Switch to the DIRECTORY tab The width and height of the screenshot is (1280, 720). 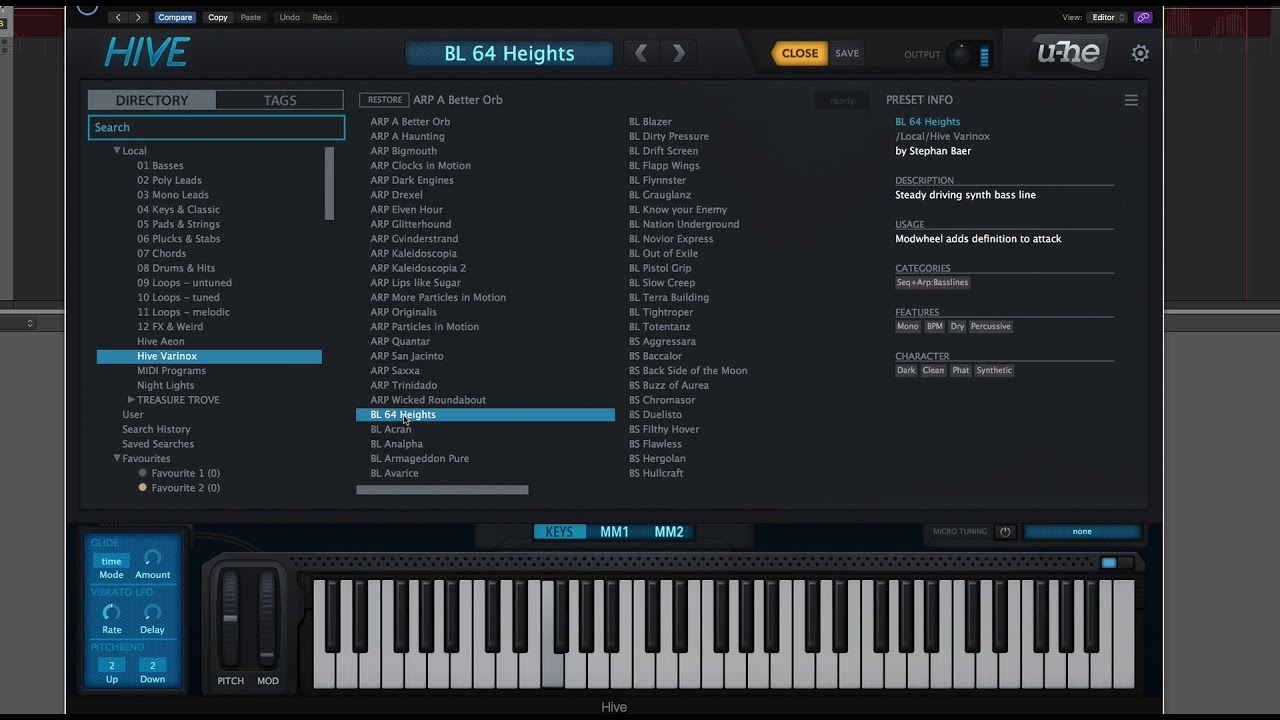click(x=152, y=100)
